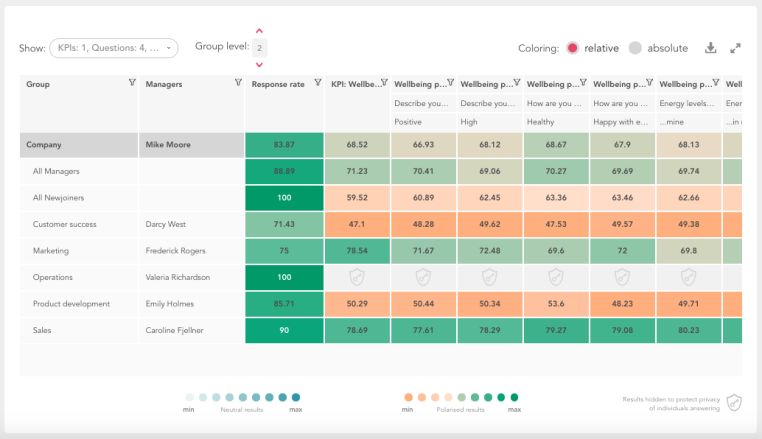Click the Group level number field
This screenshot has width=762, height=439.
click(260, 48)
